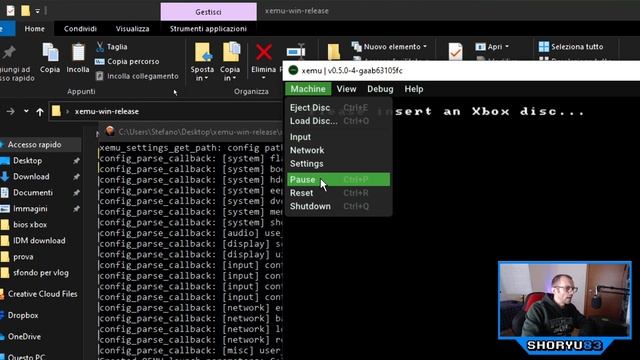640x360 pixels.
Task: Click Seleziona tutto in the ribbon
Action: pos(571,47)
